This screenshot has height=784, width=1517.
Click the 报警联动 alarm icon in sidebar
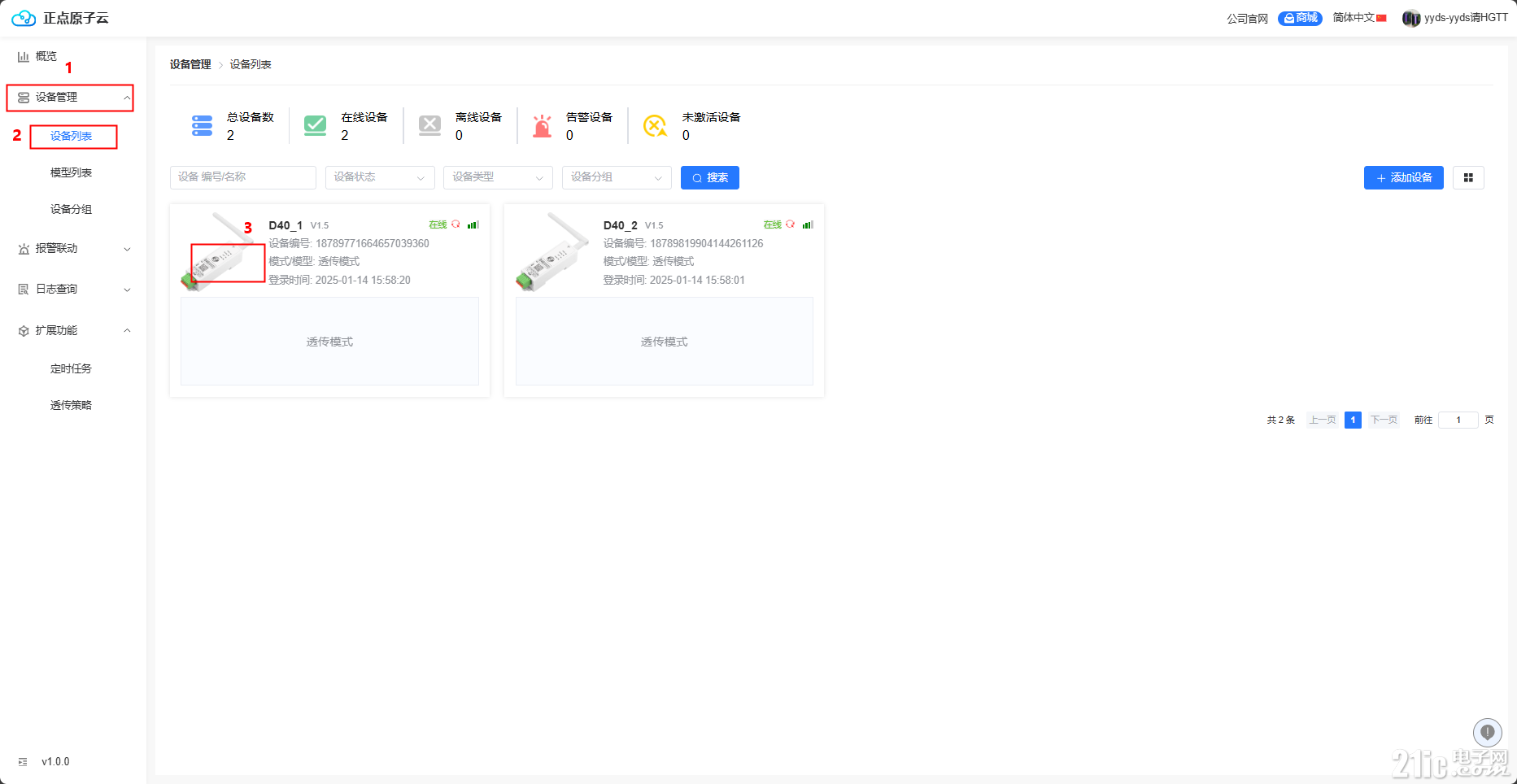pos(24,249)
